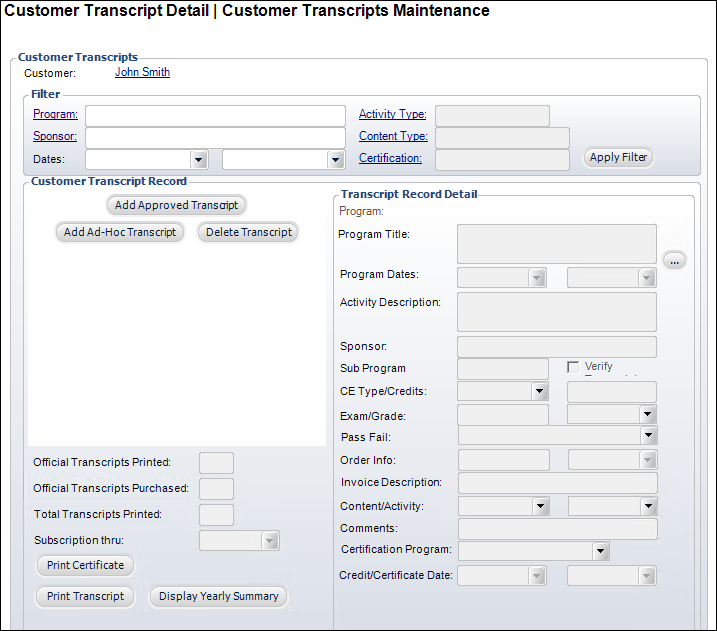
Task: Open the end Dates dropdown in Filter
Action: [x=335, y=160]
